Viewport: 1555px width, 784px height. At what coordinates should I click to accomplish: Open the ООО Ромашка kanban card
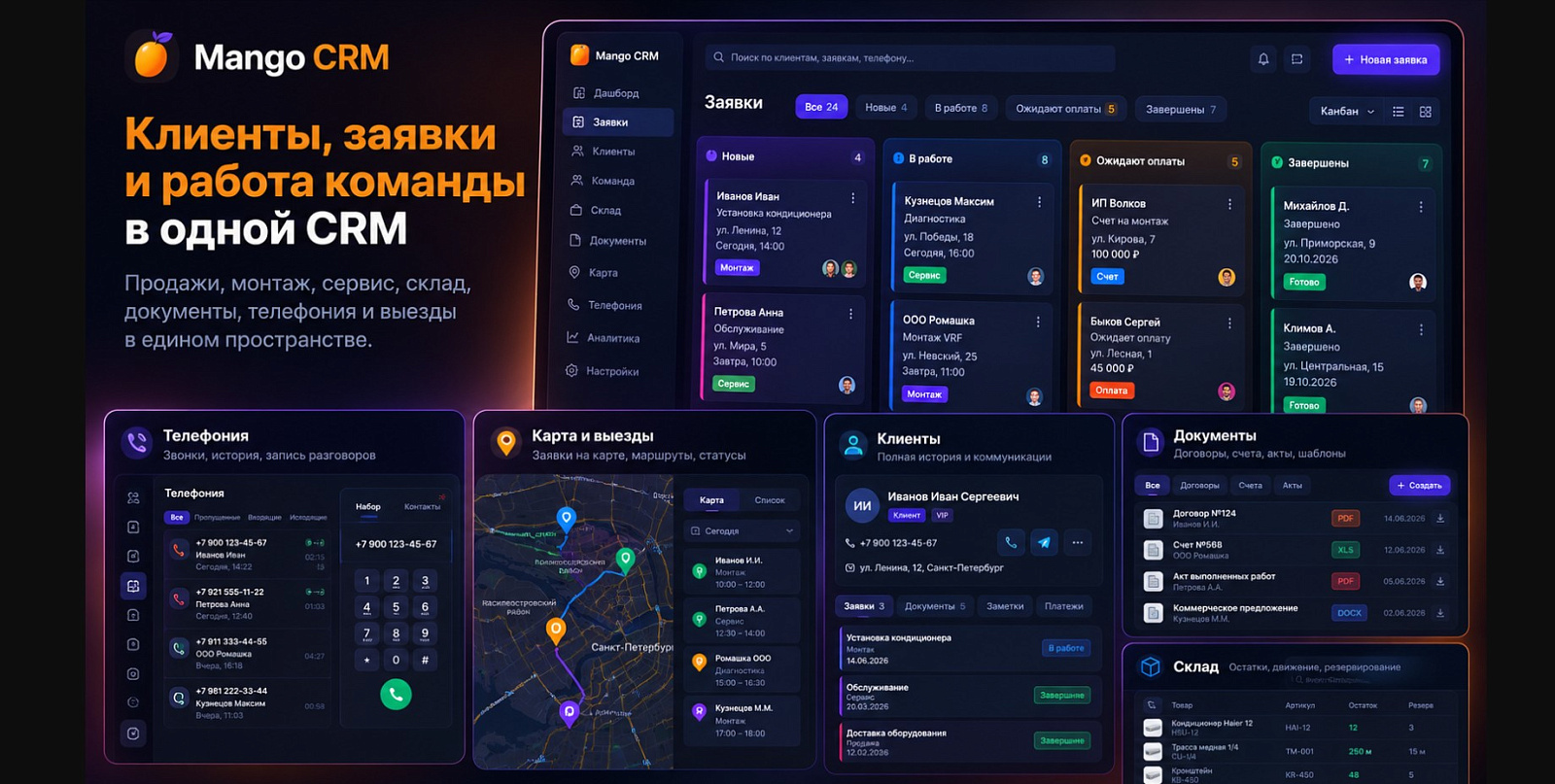click(970, 355)
